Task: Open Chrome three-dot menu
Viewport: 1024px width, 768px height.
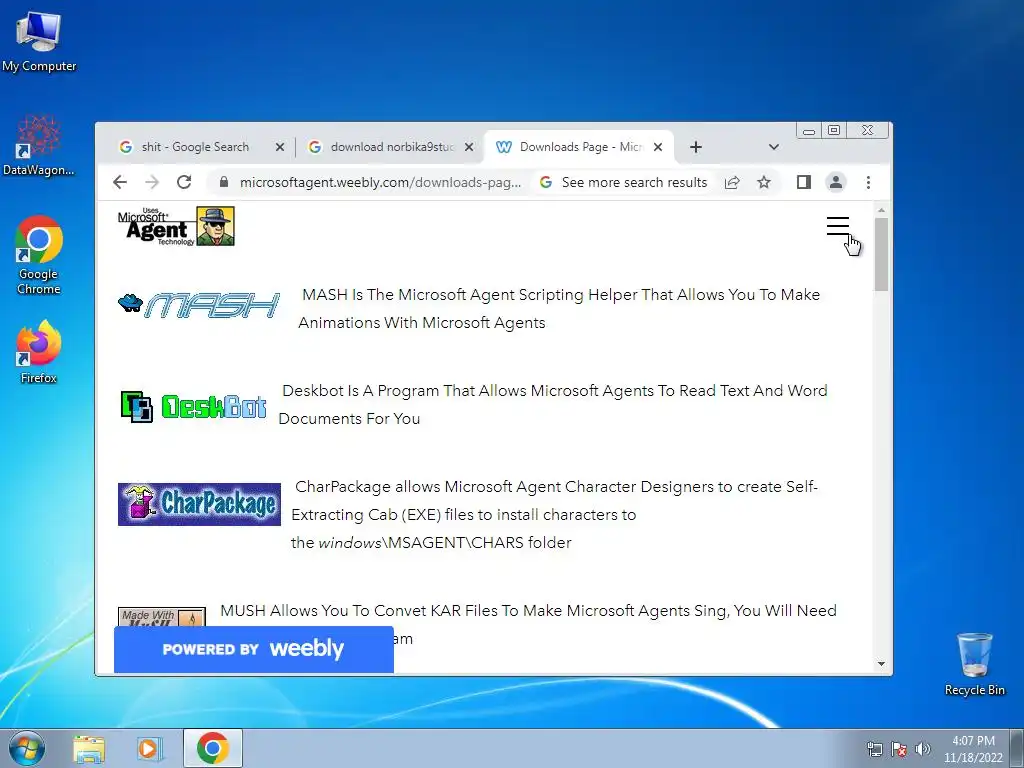Action: click(868, 182)
